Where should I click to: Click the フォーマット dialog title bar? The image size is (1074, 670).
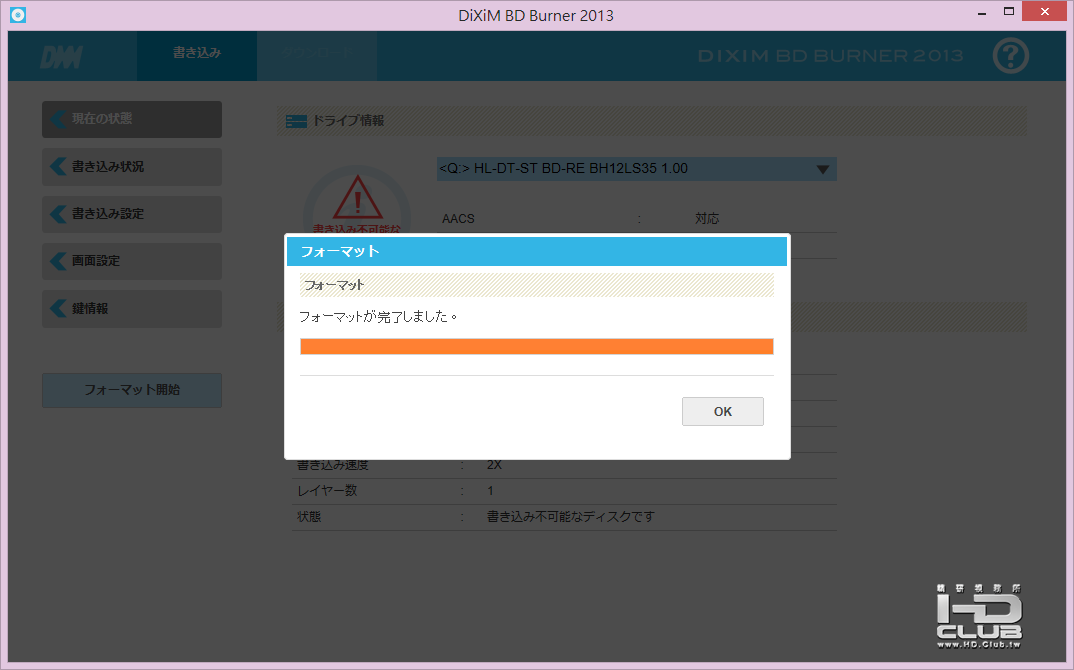(536, 251)
